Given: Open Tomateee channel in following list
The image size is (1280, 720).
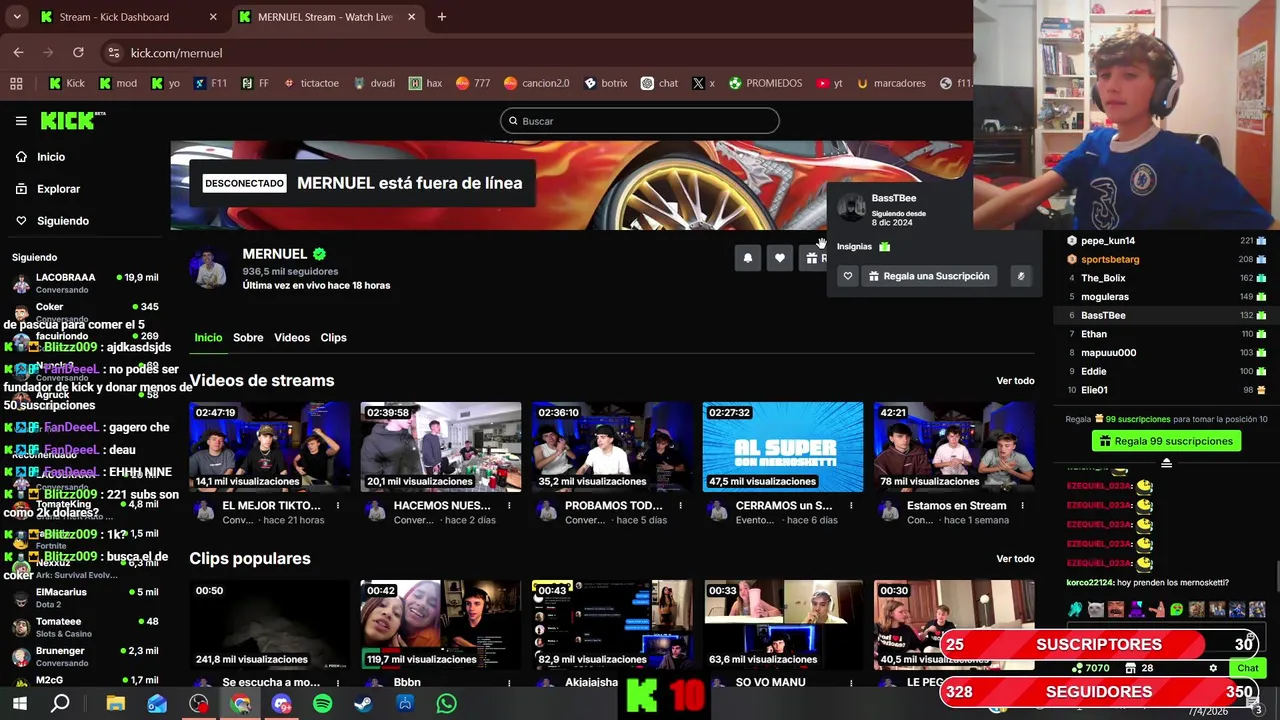Looking at the screenshot, I should click(x=85, y=627).
